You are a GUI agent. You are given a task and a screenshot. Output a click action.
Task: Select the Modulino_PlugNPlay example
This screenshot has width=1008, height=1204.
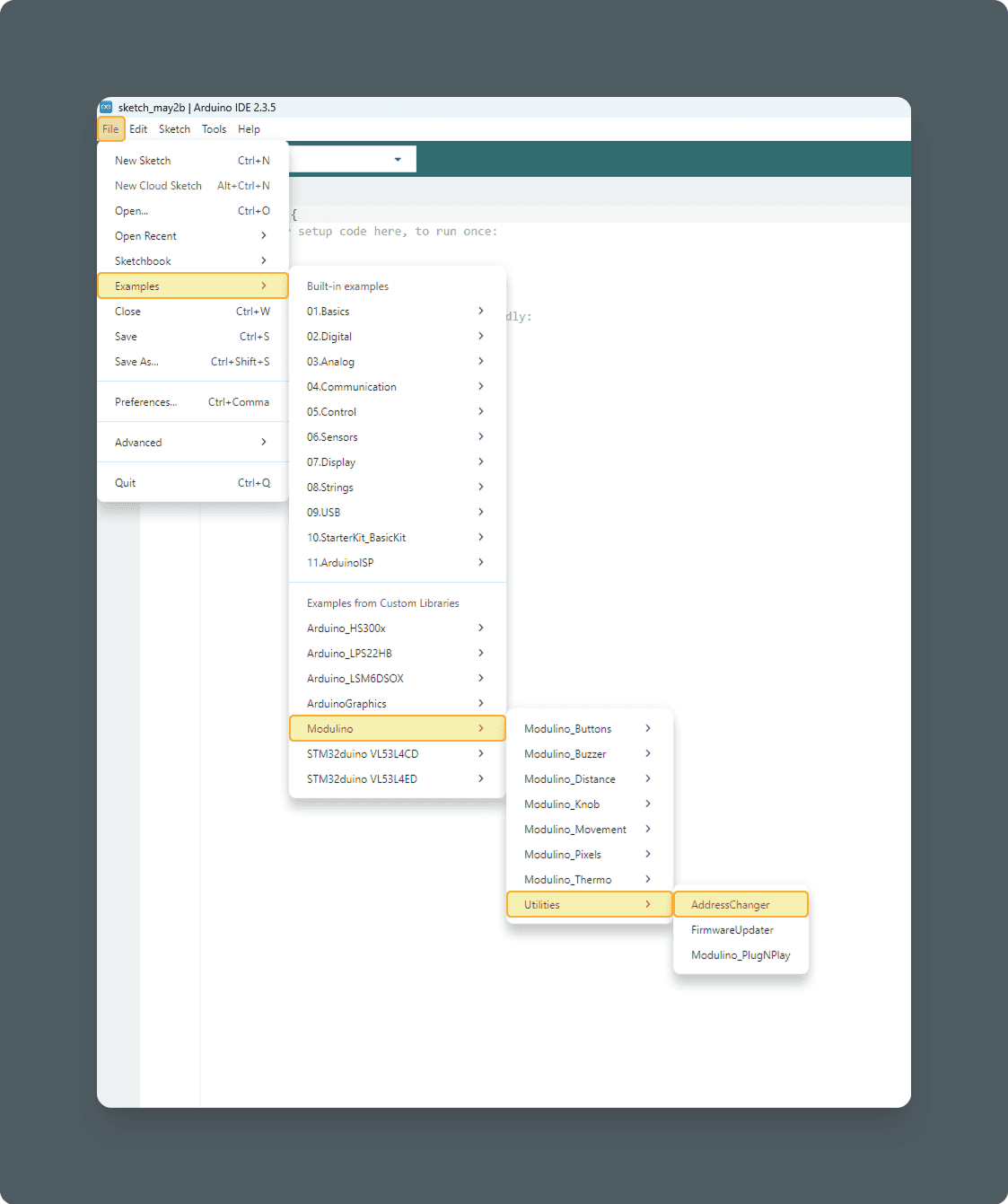pyautogui.click(x=740, y=954)
